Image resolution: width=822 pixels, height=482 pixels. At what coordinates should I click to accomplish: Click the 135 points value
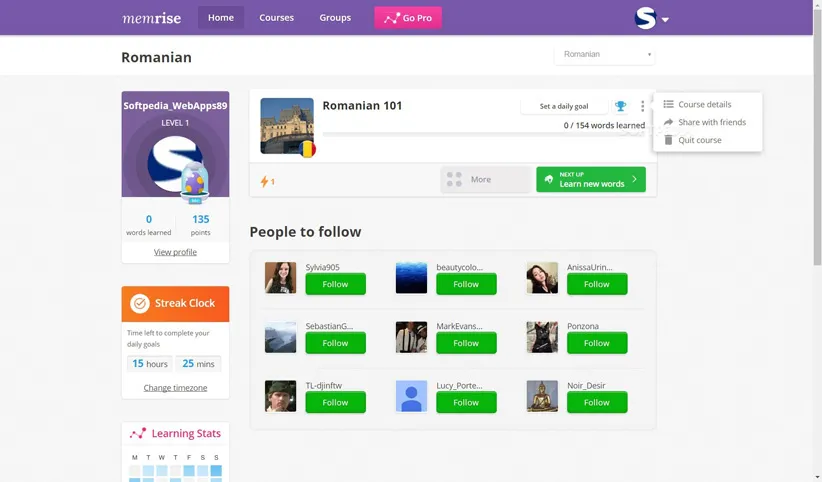pyautogui.click(x=201, y=219)
